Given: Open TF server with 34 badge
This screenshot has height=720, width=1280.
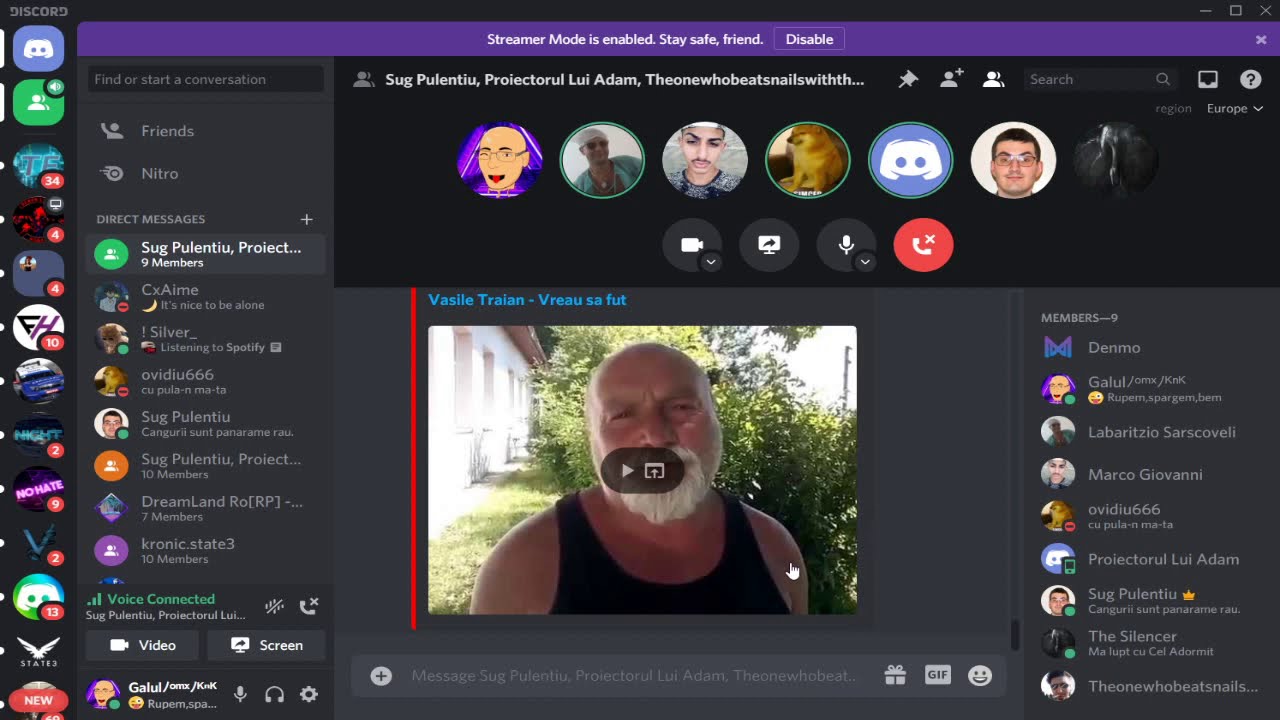Looking at the screenshot, I should 39,165.
